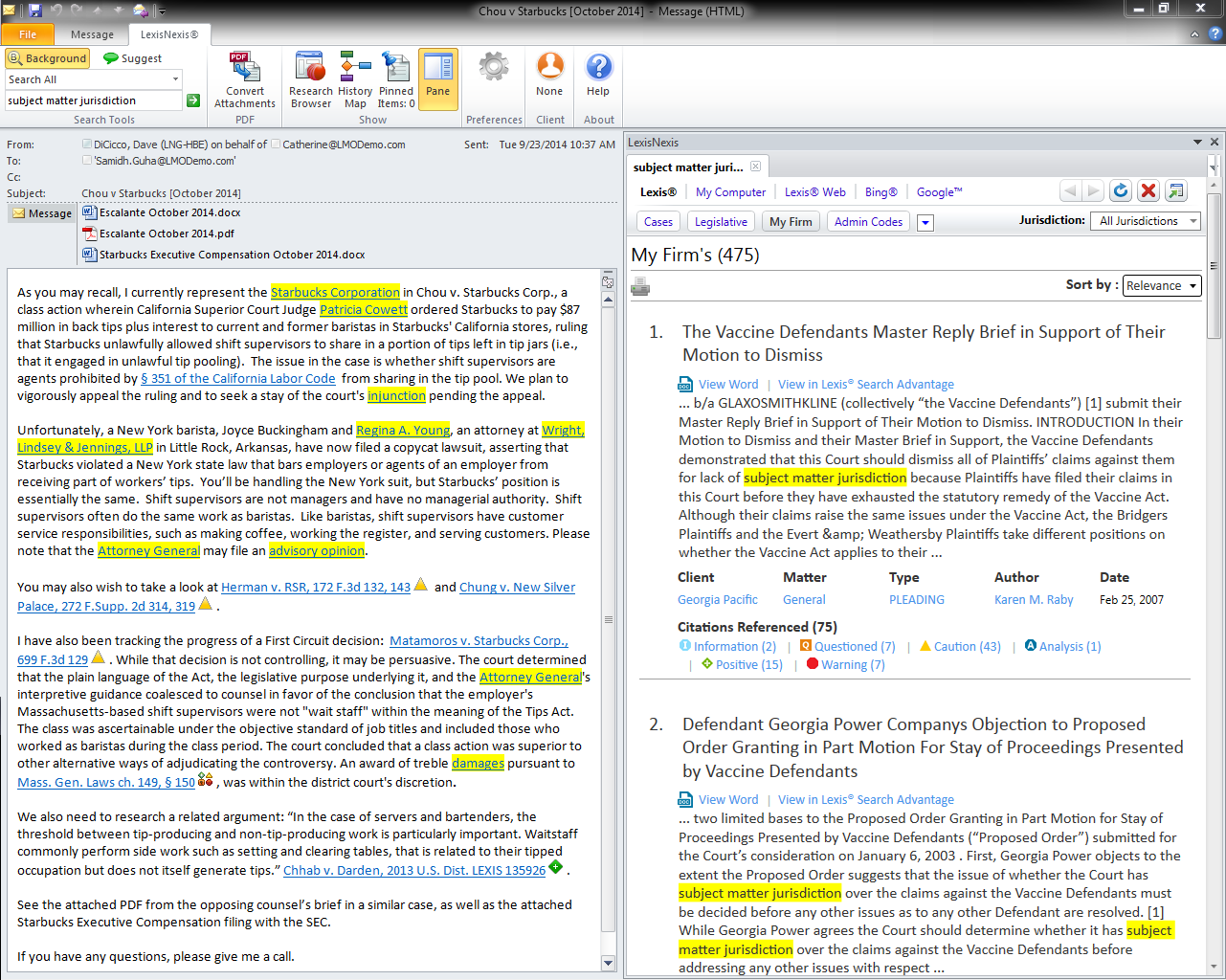The height and width of the screenshot is (980, 1226).
Task: Click the green search go arrow
Action: tap(193, 100)
